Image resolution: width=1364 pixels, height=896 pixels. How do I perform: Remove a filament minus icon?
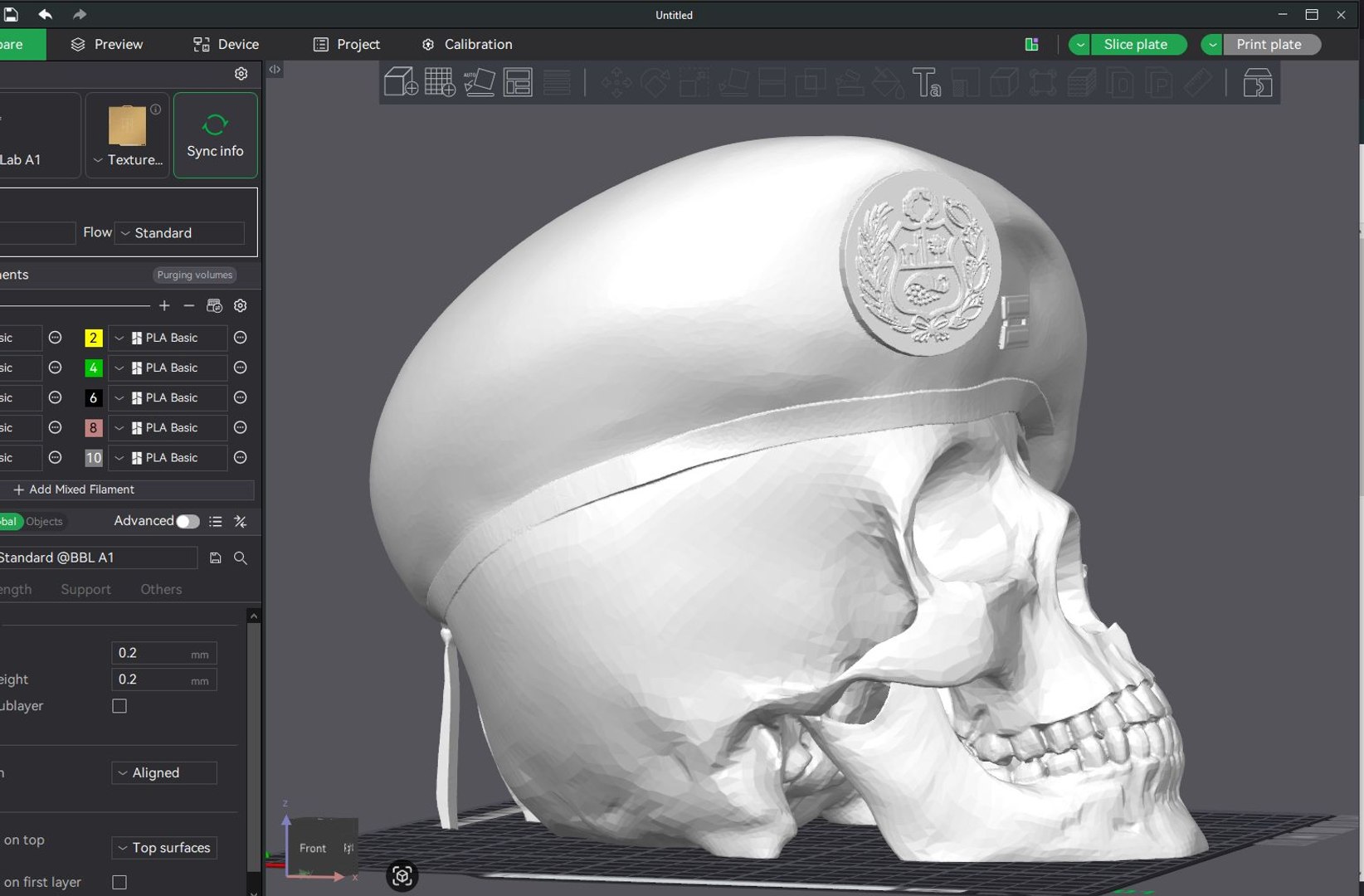click(x=189, y=306)
